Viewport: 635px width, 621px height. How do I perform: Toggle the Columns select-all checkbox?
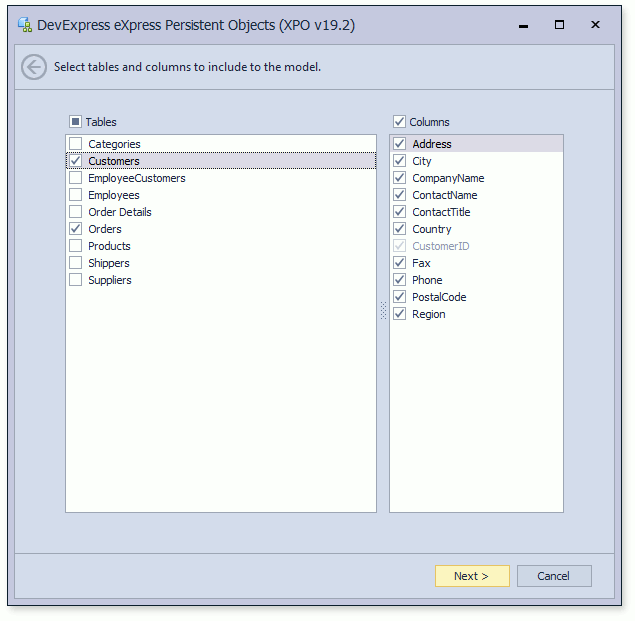pyautogui.click(x=399, y=122)
